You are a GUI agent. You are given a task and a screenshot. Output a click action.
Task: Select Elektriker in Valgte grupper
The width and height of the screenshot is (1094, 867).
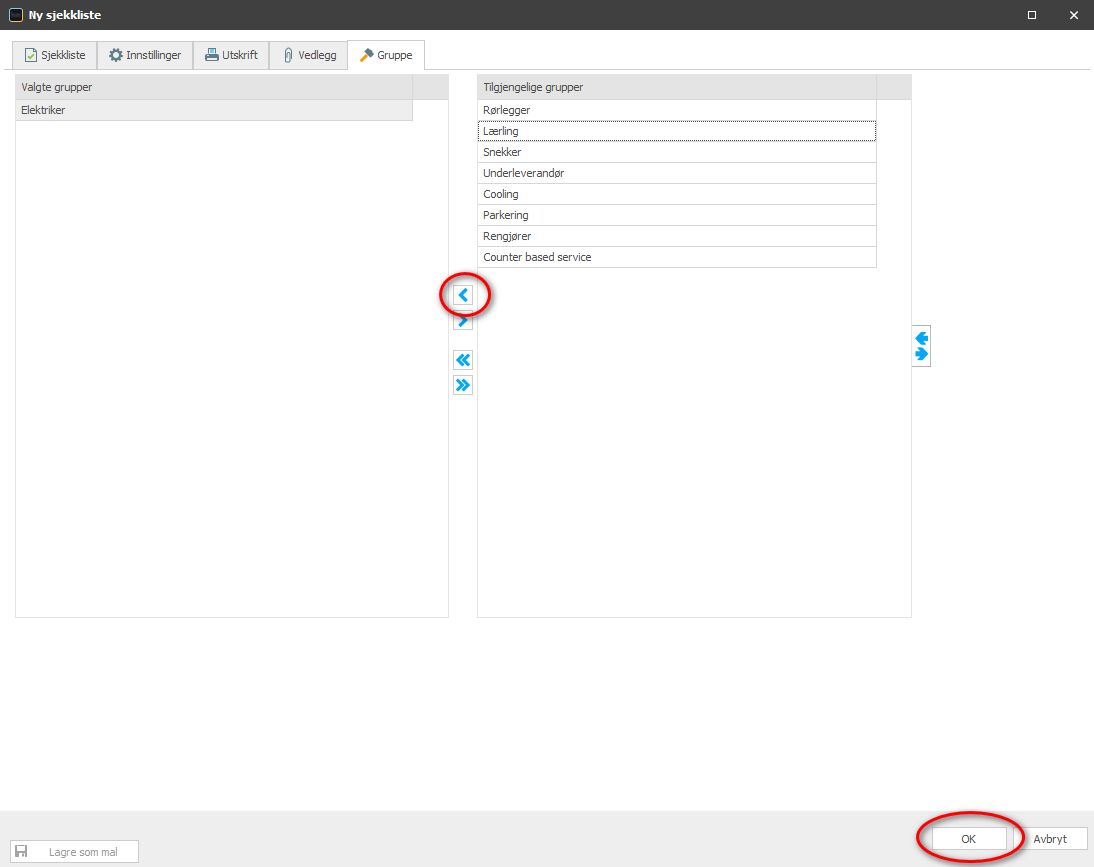(x=214, y=110)
